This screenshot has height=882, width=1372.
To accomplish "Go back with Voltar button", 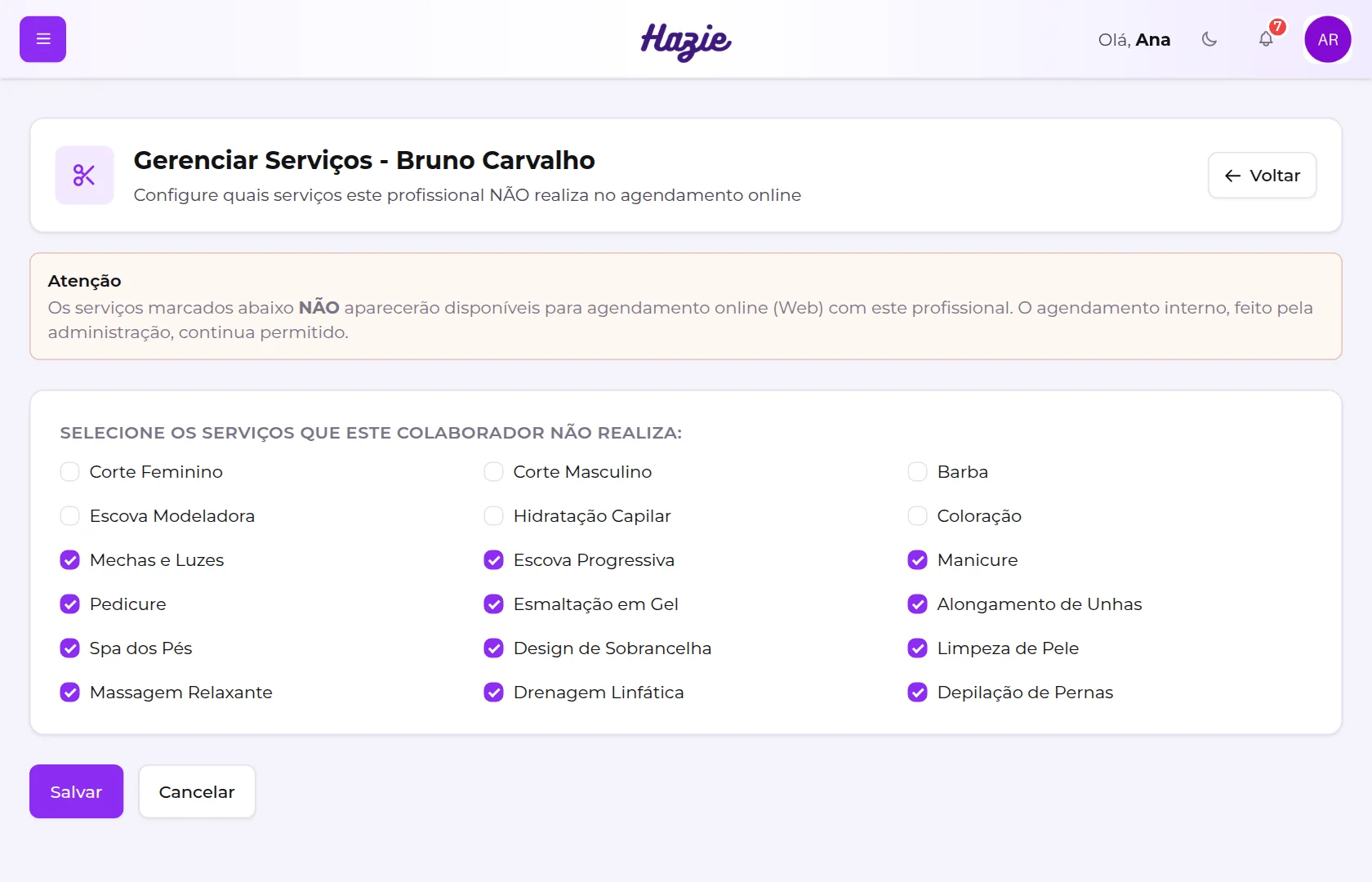I will 1262,176.
